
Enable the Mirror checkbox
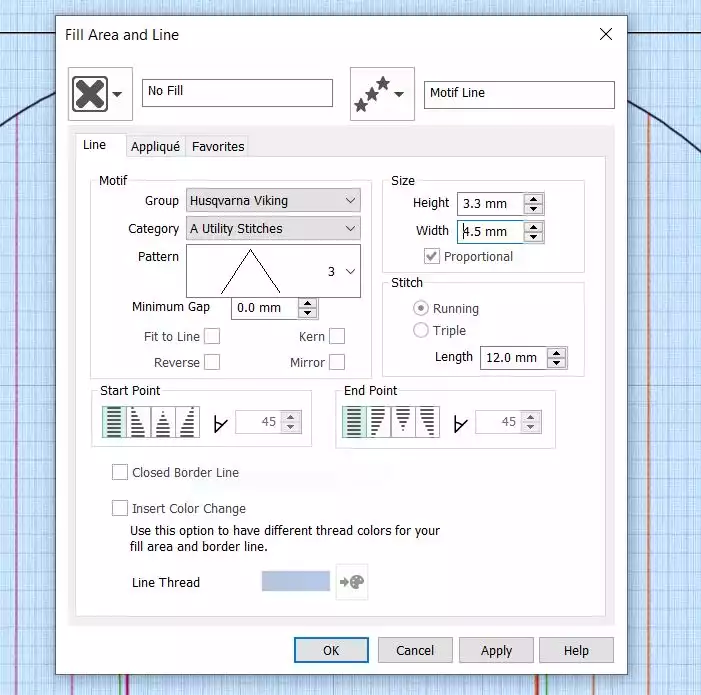pos(337,362)
